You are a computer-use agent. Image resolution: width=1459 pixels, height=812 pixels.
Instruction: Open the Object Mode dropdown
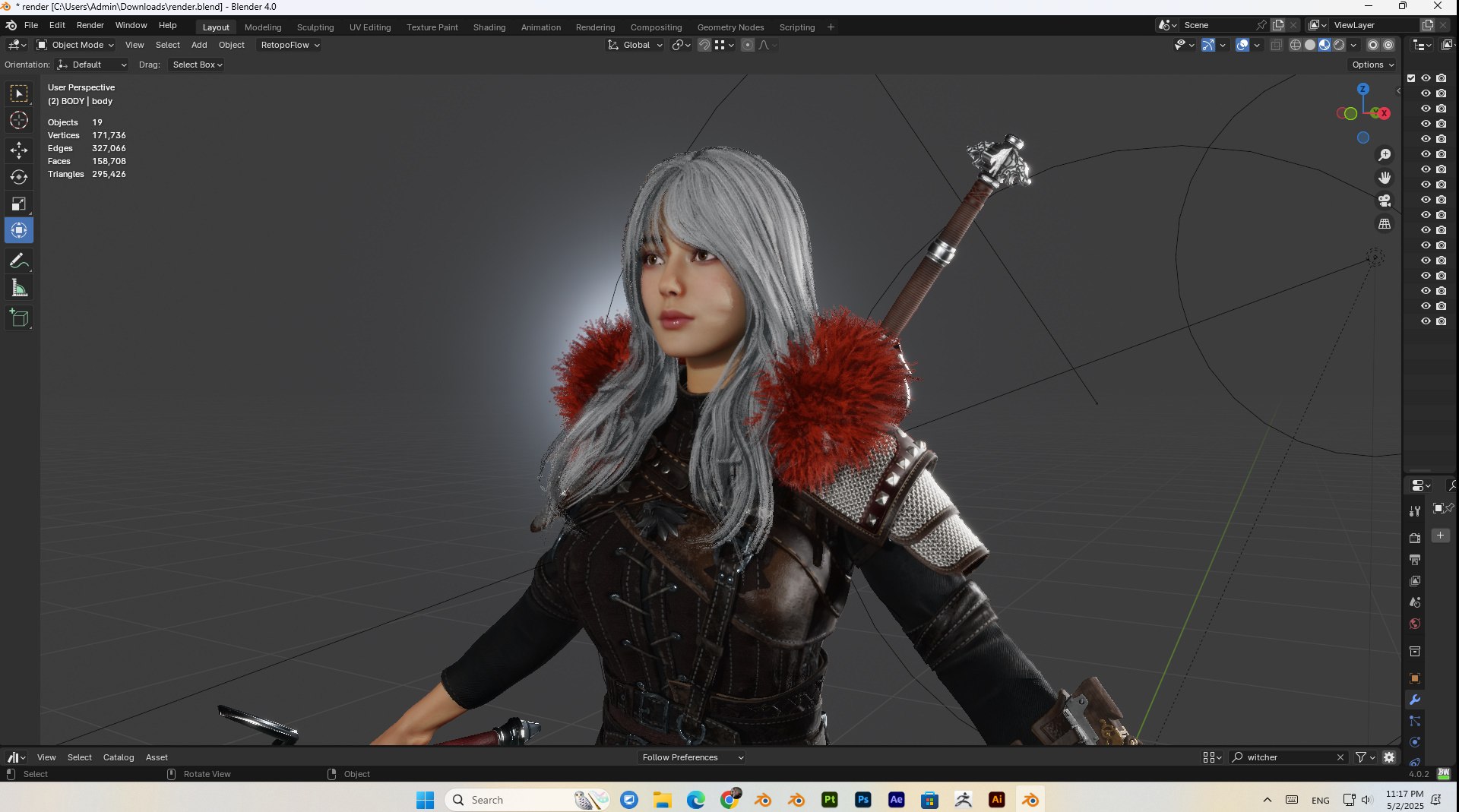click(x=75, y=45)
